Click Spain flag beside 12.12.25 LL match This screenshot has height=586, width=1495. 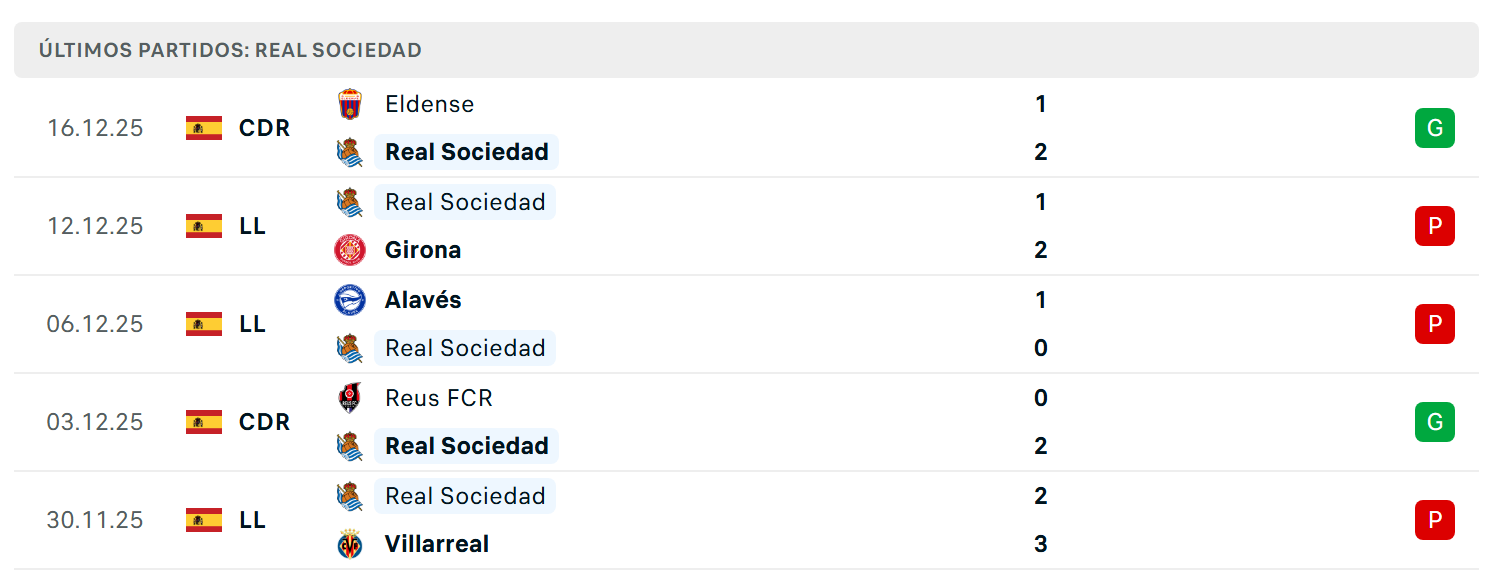pos(204,226)
